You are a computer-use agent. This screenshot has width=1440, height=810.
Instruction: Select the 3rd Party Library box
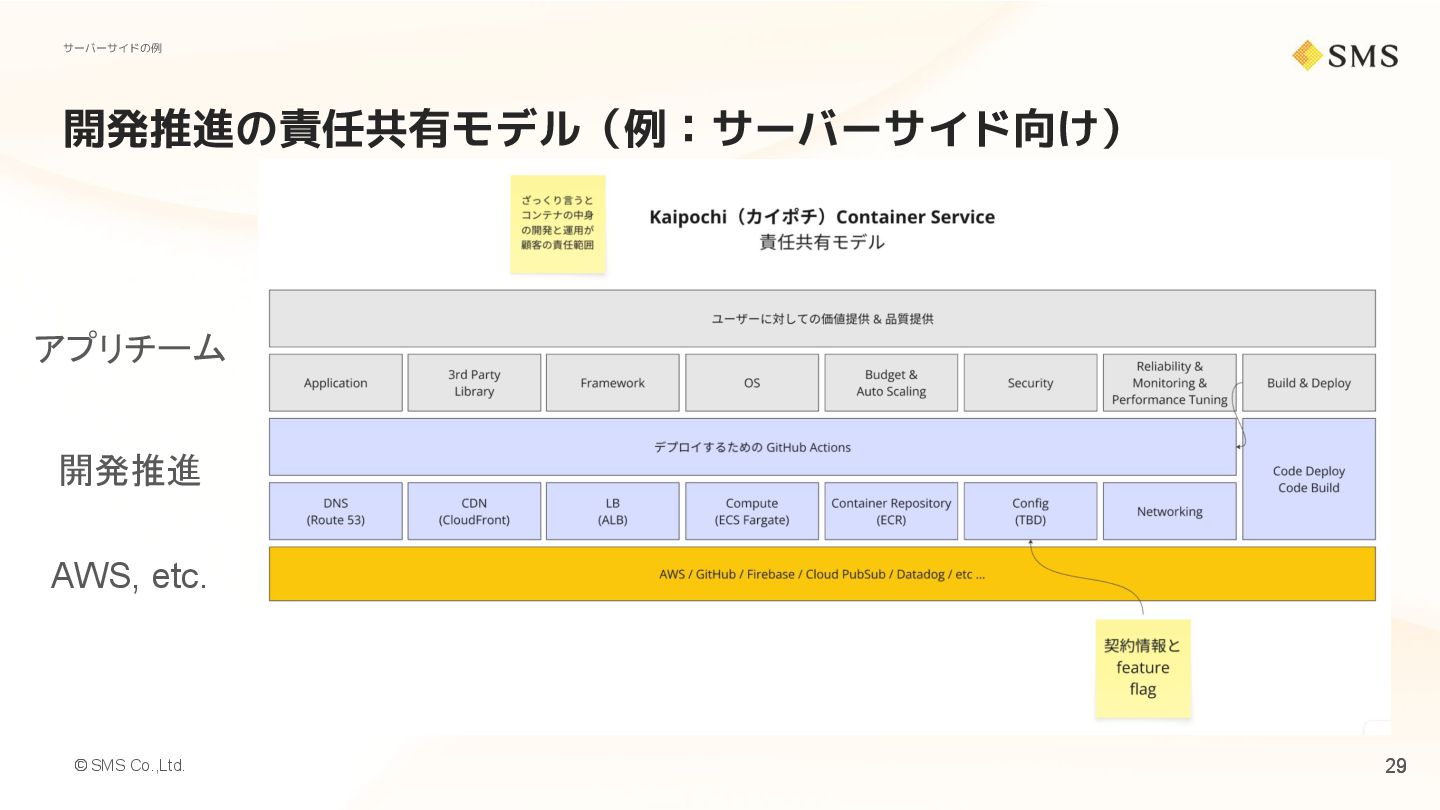(474, 383)
